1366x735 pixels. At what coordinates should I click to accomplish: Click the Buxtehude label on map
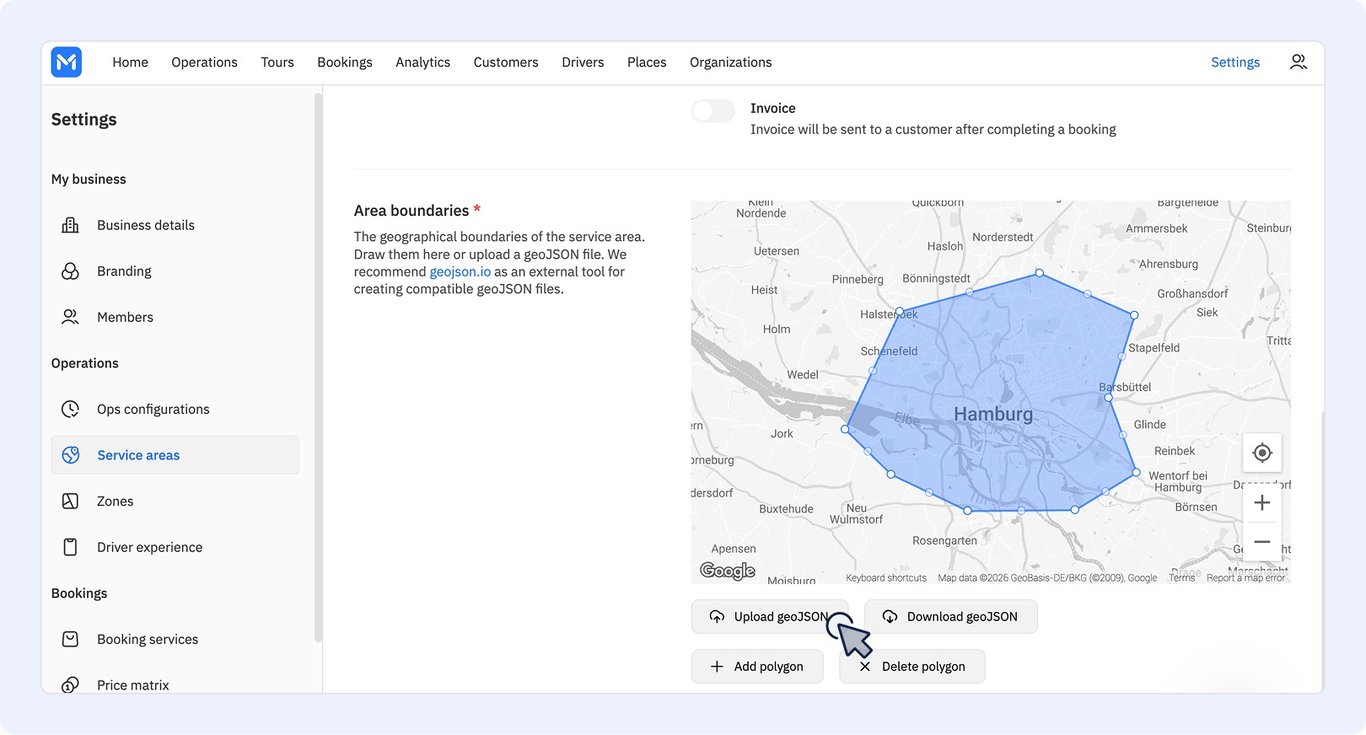pyautogui.click(x=786, y=508)
